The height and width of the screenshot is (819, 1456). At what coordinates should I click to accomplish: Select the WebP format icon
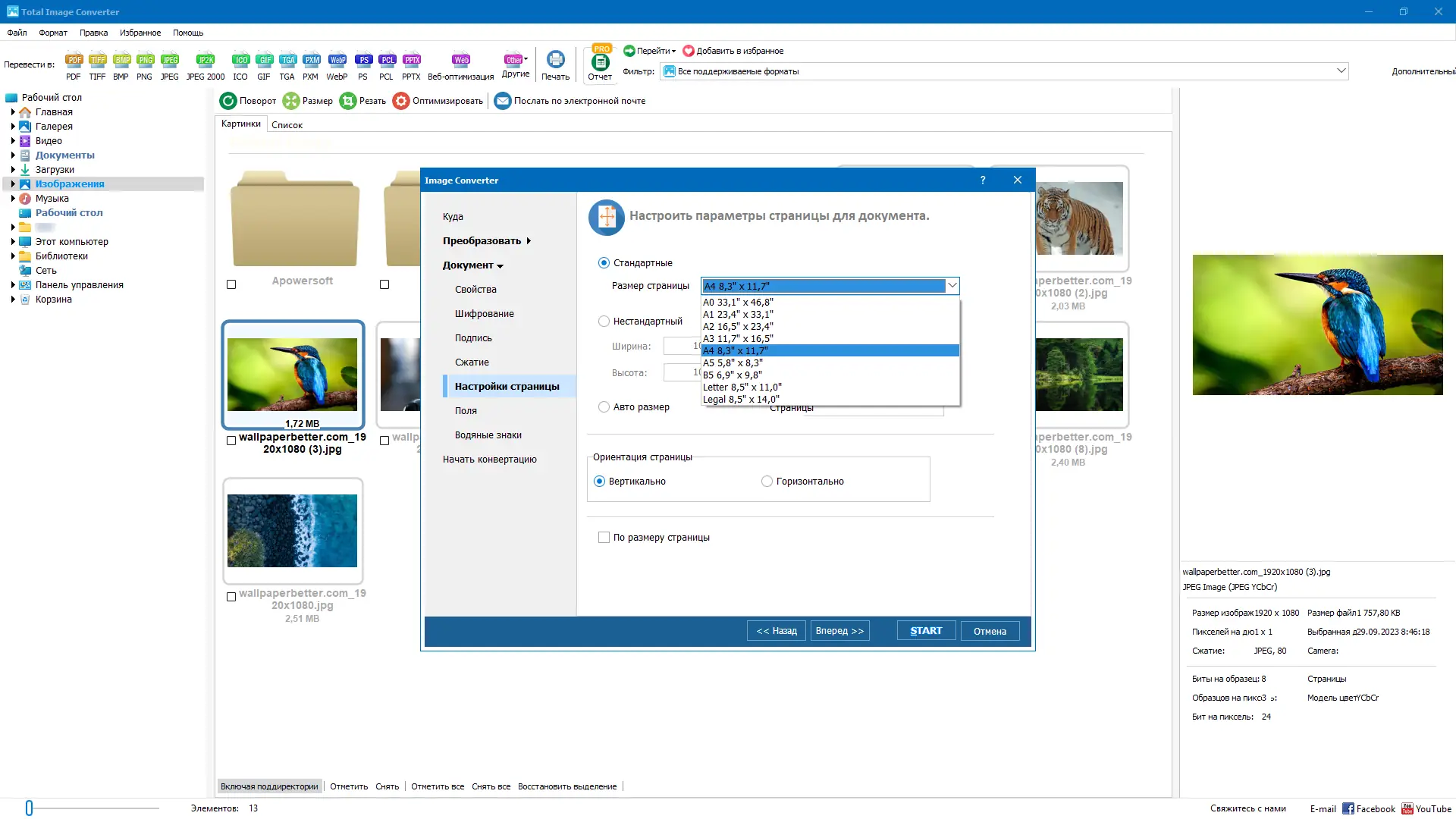tap(337, 61)
